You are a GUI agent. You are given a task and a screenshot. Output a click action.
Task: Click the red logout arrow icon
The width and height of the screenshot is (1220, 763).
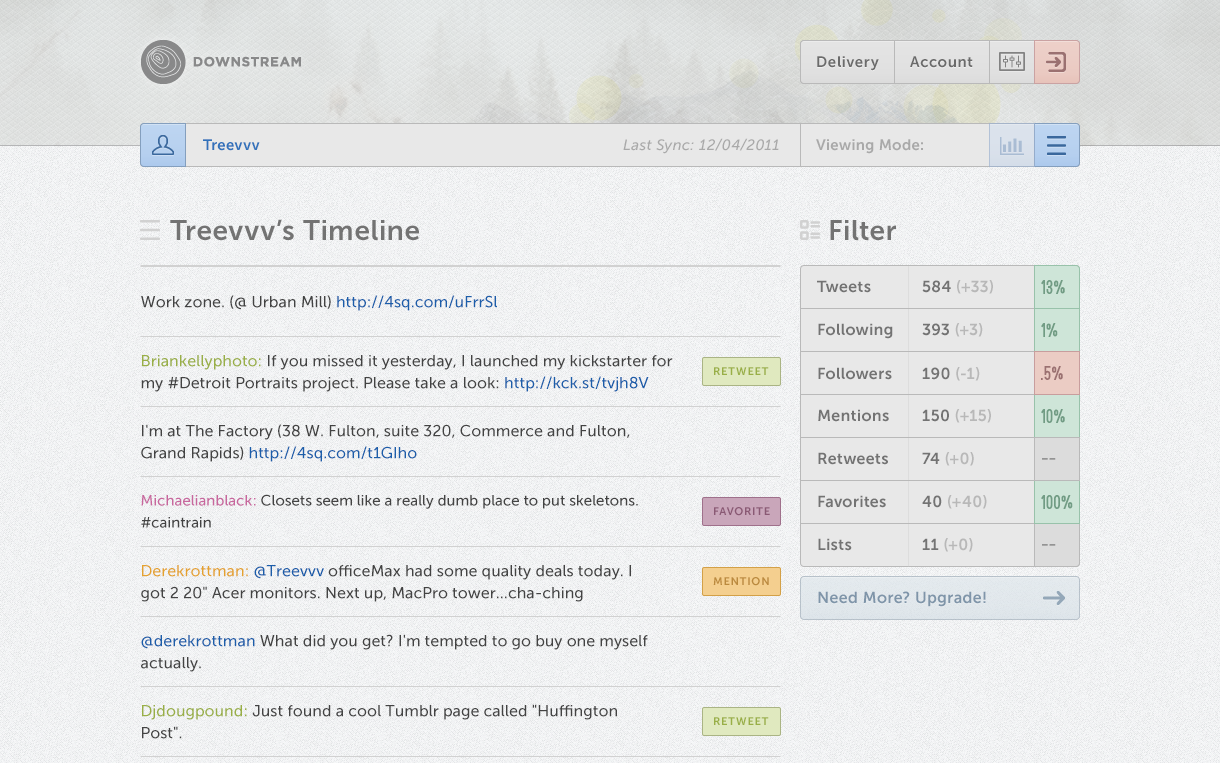tap(1057, 62)
